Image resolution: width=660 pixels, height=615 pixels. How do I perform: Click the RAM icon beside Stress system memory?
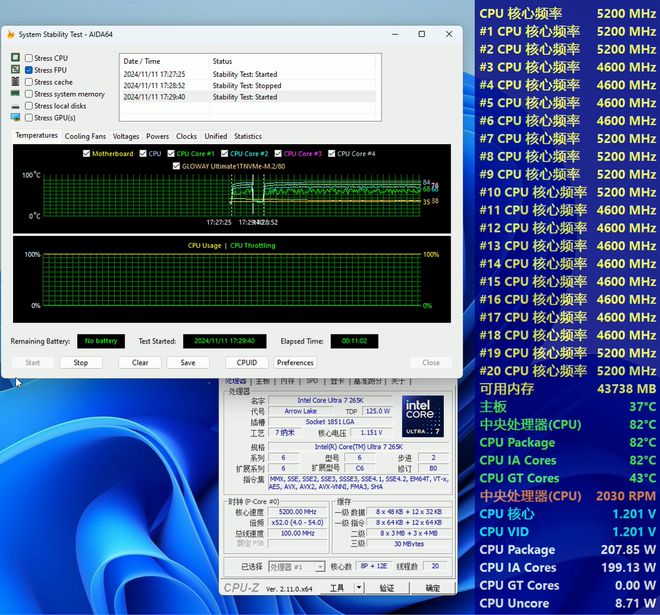(x=15, y=94)
